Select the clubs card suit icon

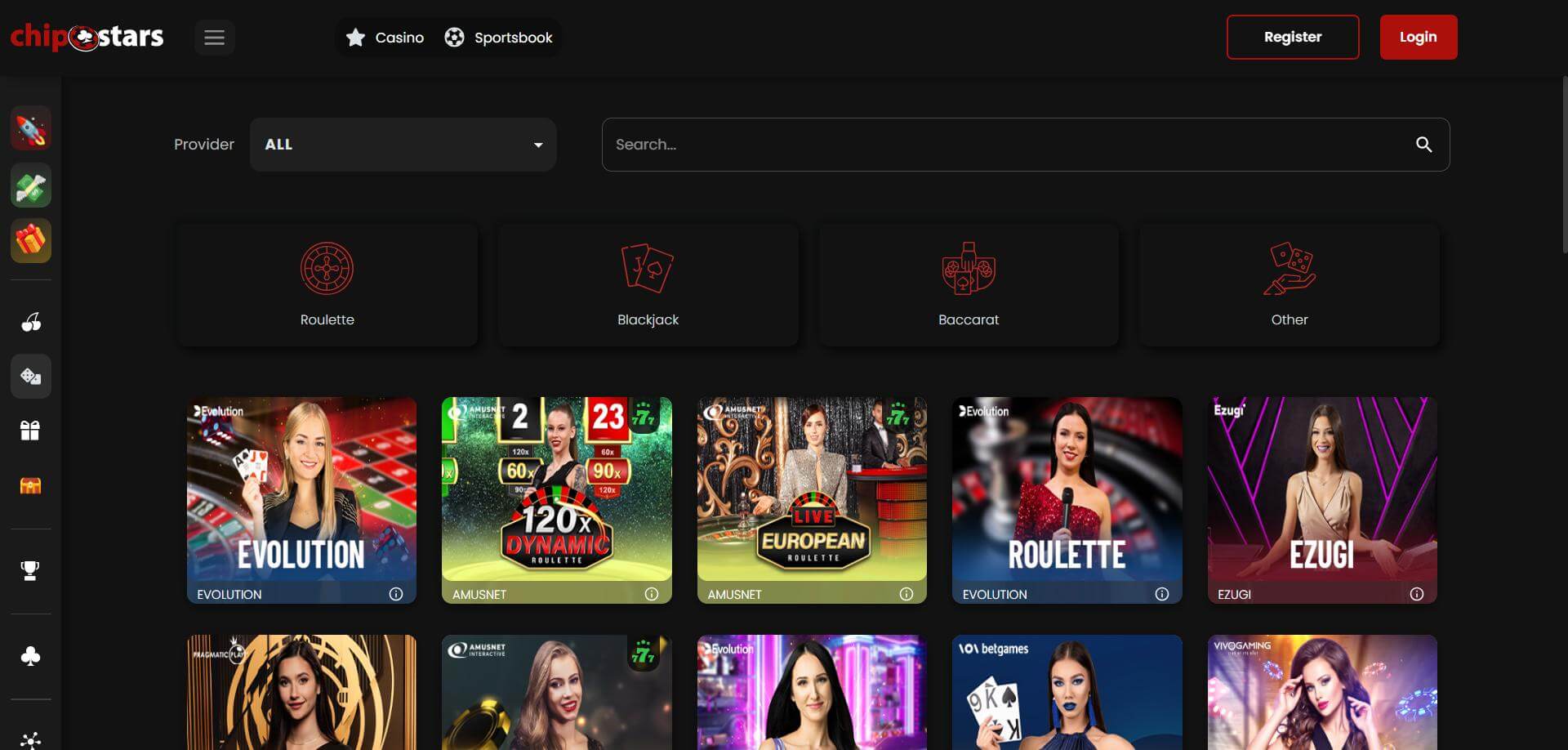[x=31, y=655]
